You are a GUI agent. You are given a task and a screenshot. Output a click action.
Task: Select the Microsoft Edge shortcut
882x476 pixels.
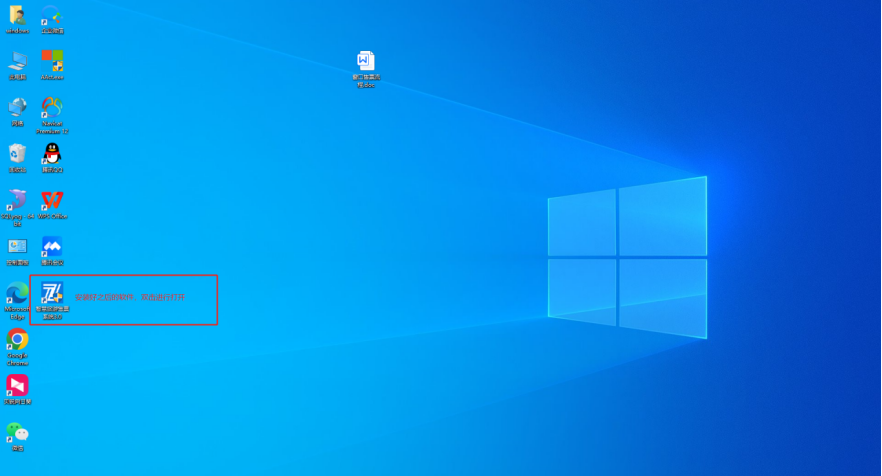click(17, 293)
